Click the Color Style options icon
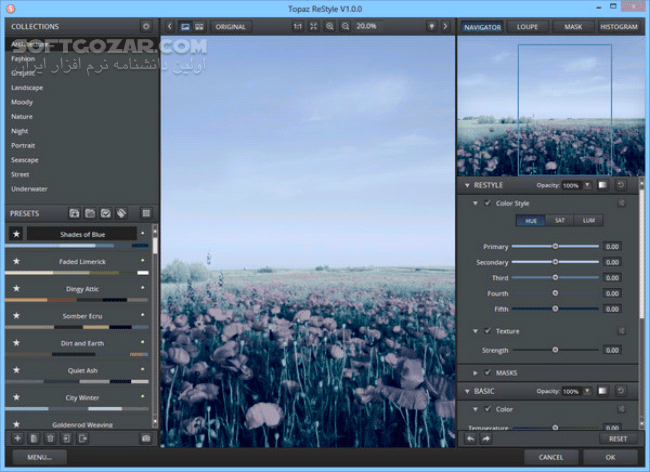 coord(621,203)
